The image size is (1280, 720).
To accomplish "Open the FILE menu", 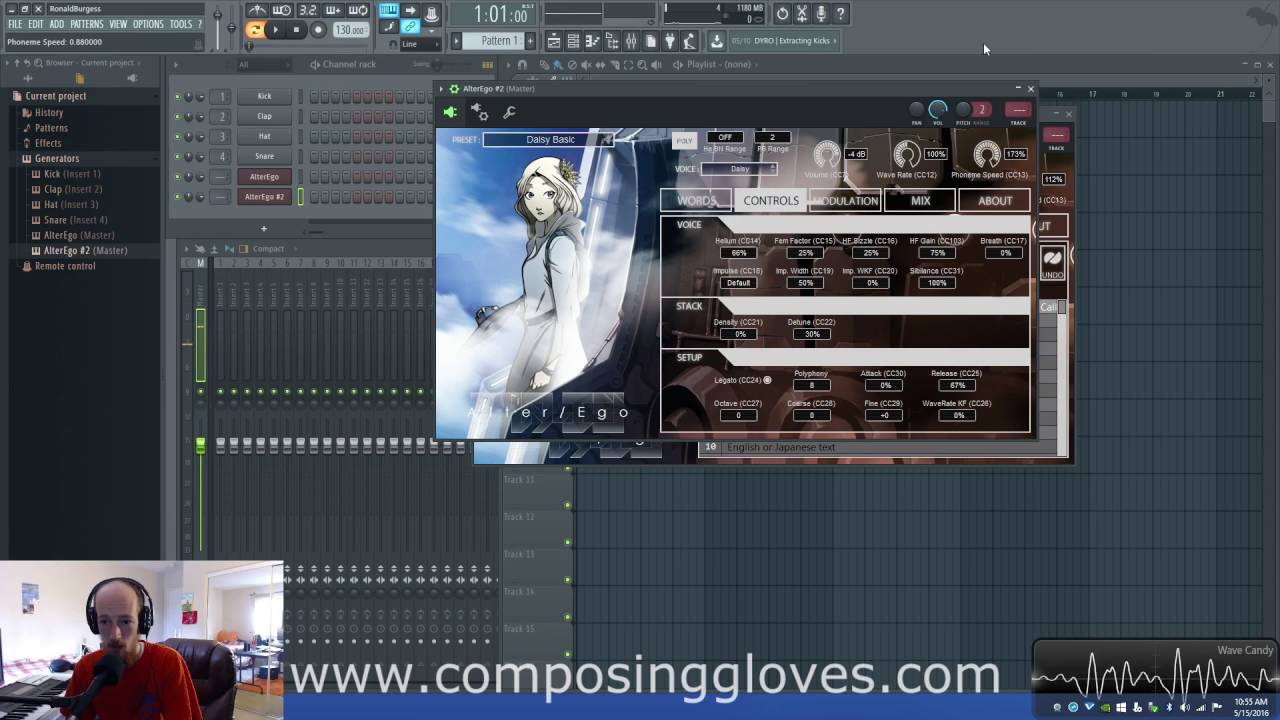I will coord(15,24).
